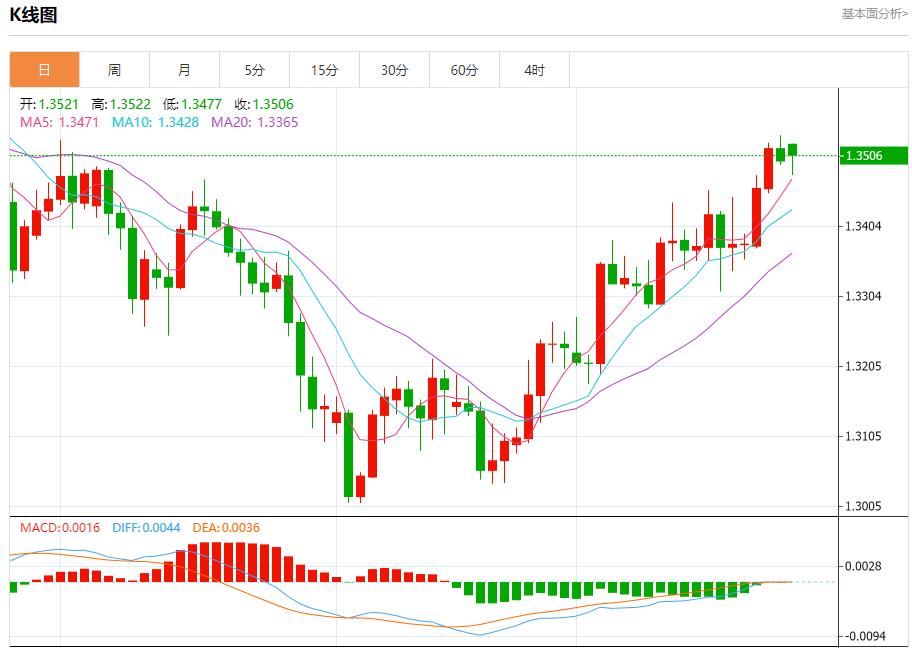
Task: Click the MA20: 1.3365 indicator label
Action: pyautogui.click(x=254, y=122)
